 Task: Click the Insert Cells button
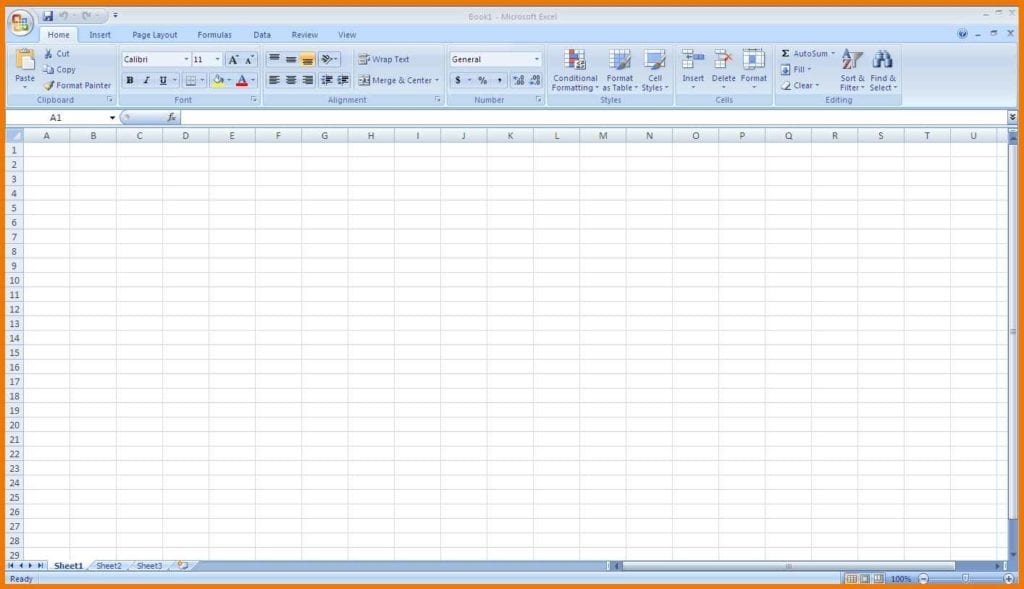692,70
